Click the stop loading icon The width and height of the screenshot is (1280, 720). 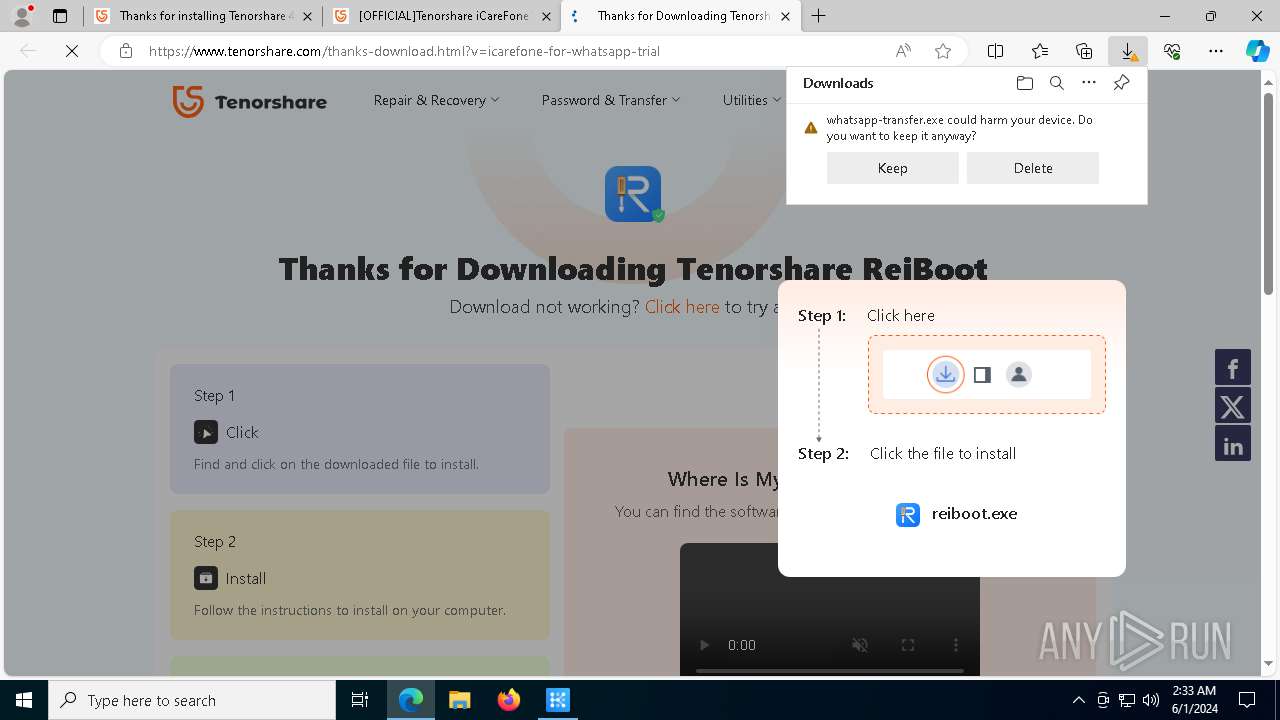click(x=72, y=51)
